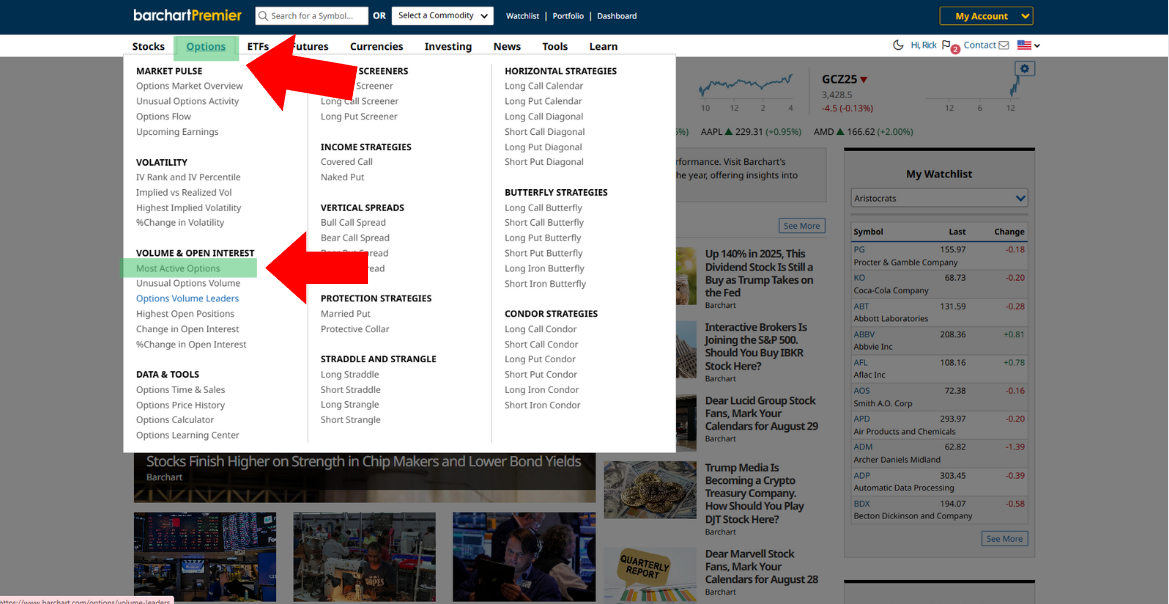Select Unusual Options Volume

tap(188, 283)
